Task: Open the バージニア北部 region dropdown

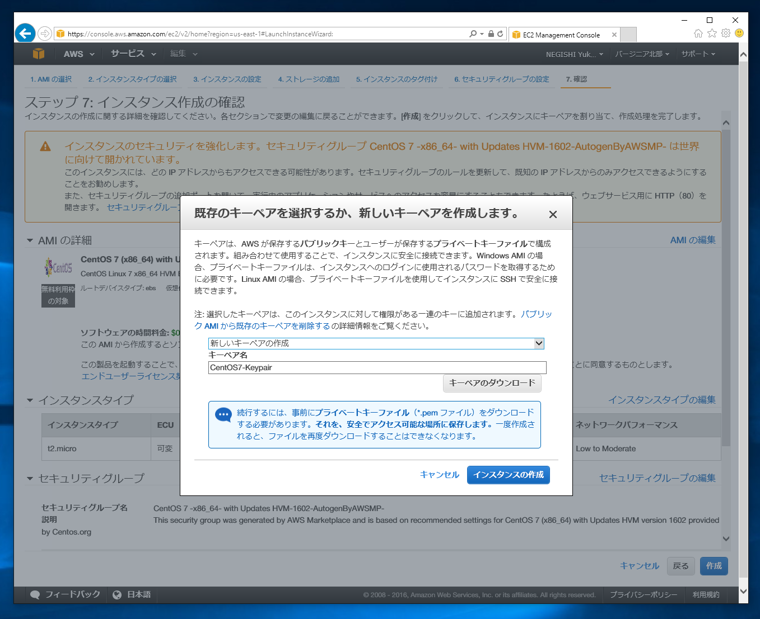Action: coord(642,54)
